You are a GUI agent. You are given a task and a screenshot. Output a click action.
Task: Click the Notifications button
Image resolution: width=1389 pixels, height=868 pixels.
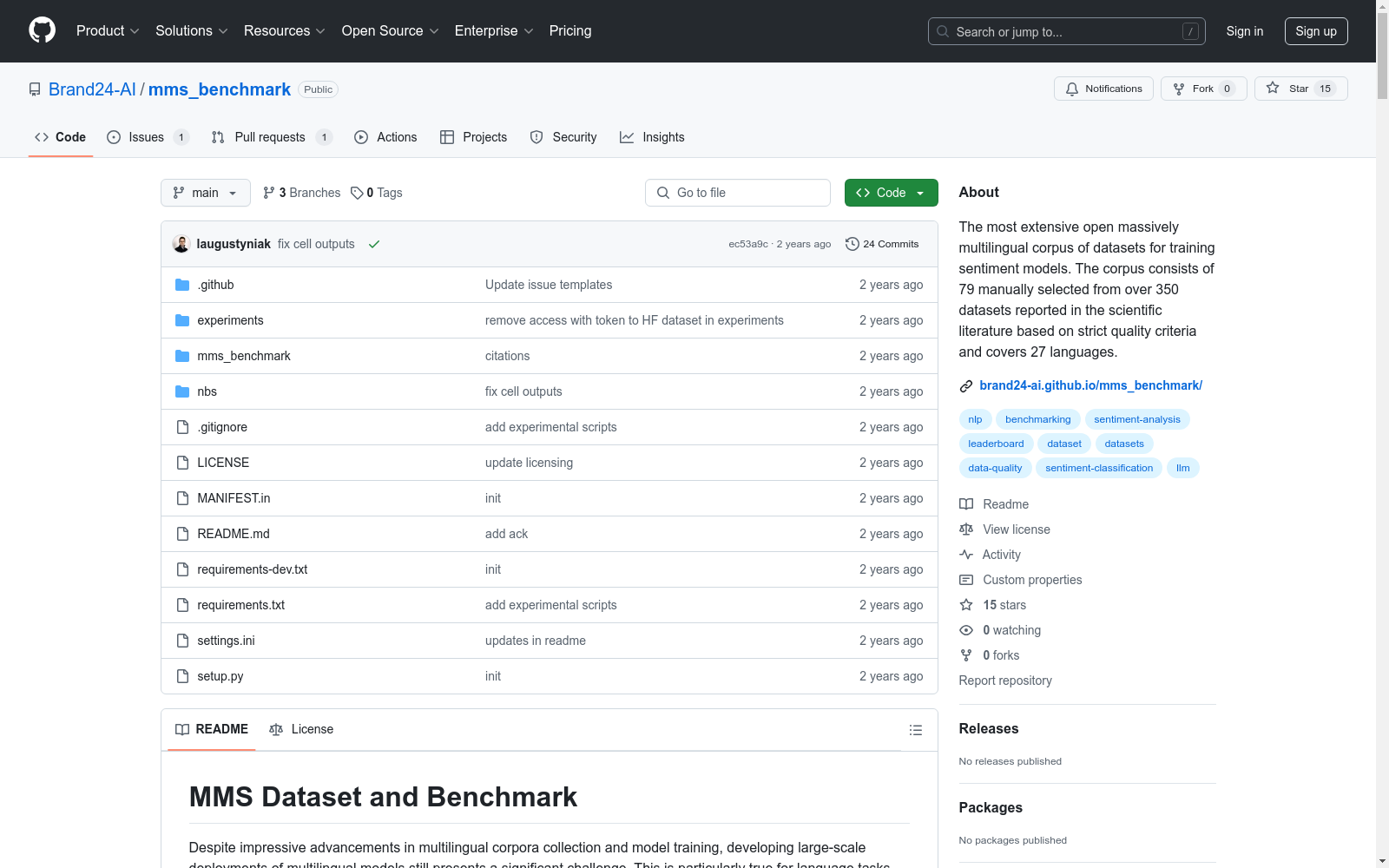1103,89
